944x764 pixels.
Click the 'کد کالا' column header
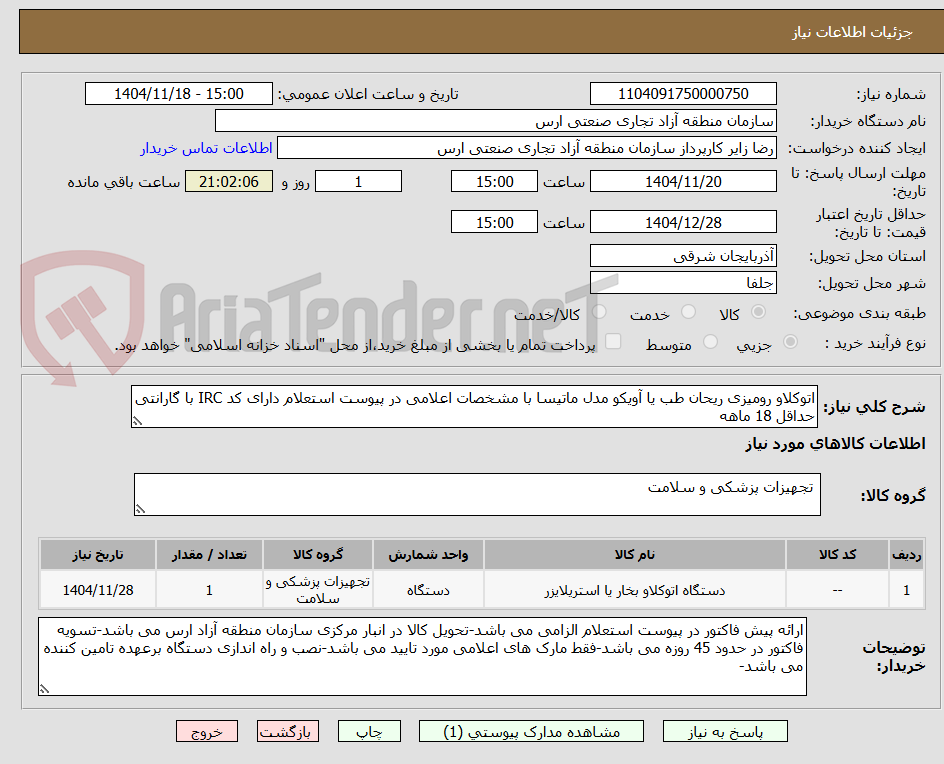pyautogui.click(x=837, y=554)
